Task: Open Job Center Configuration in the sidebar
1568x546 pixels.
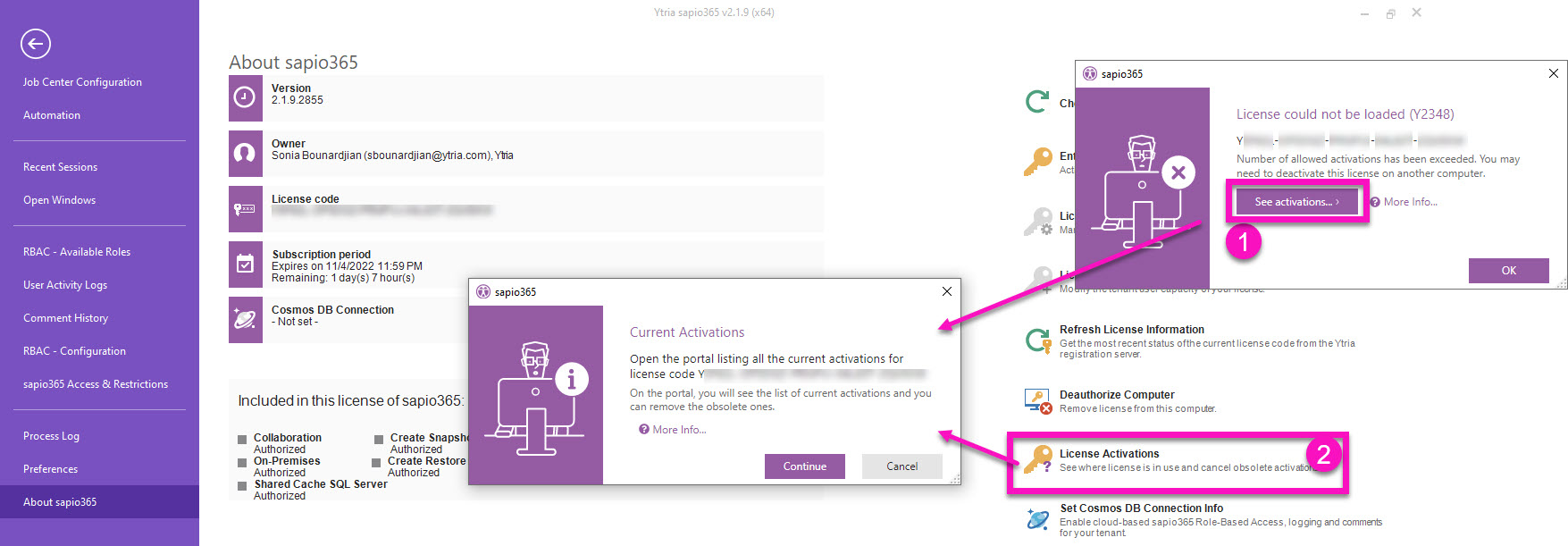Action: 82,82
